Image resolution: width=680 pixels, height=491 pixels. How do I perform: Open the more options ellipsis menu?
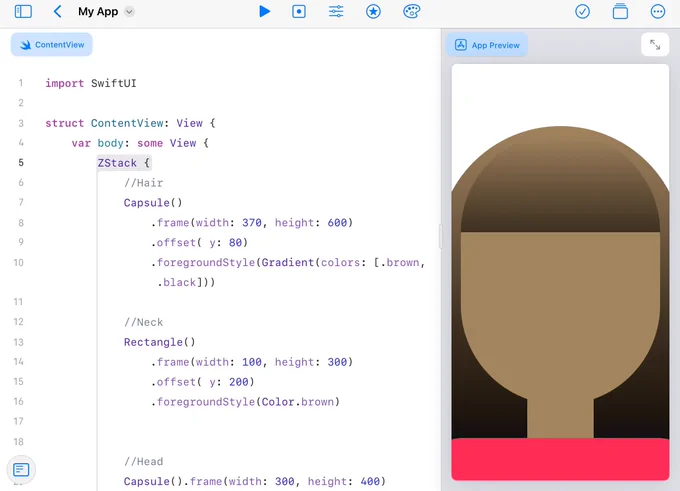pyautogui.click(x=658, y=11)
